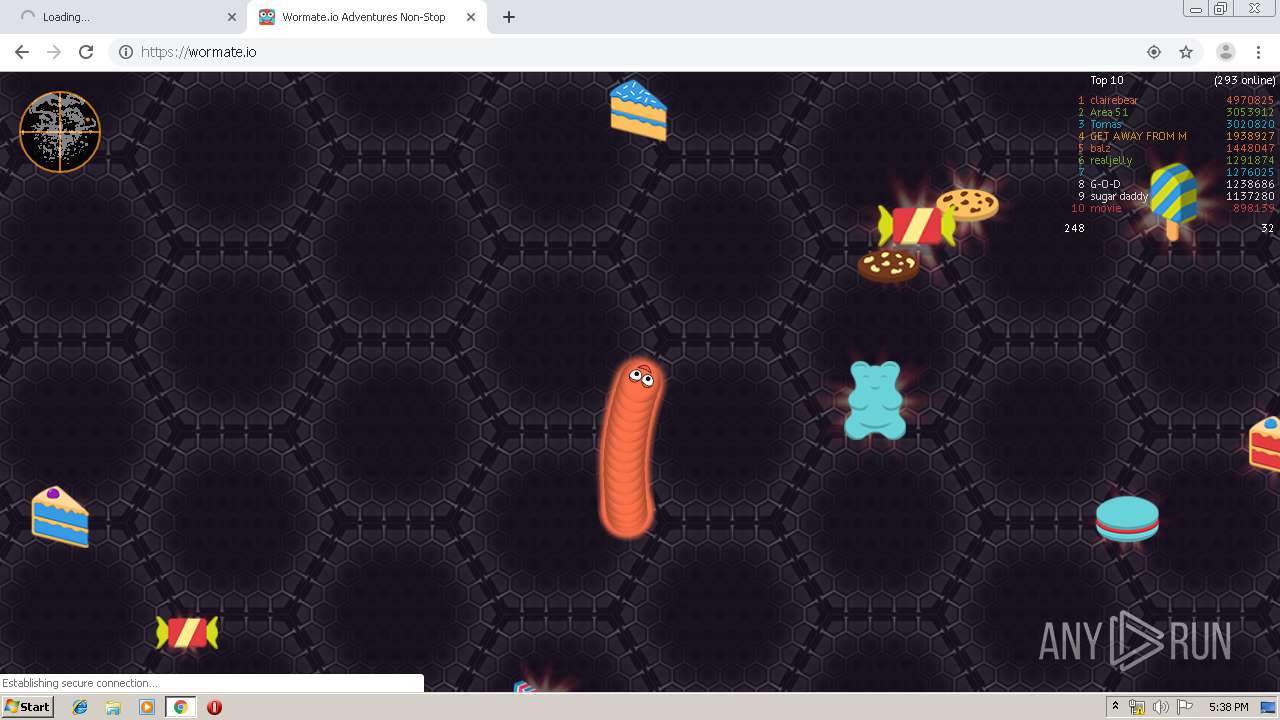Go forward in browser history

pyautogui.click(x=54, y=52)
